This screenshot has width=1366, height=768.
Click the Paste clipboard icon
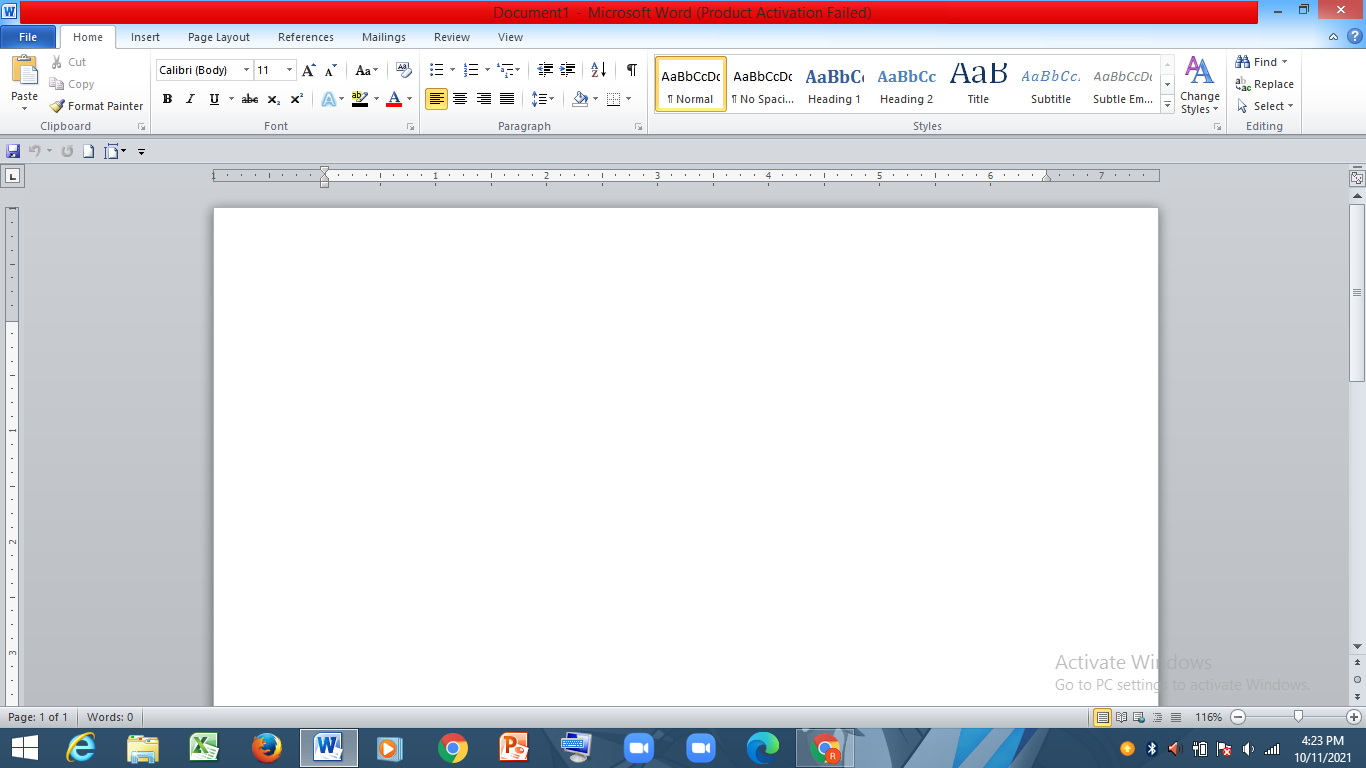pos(24,71)
